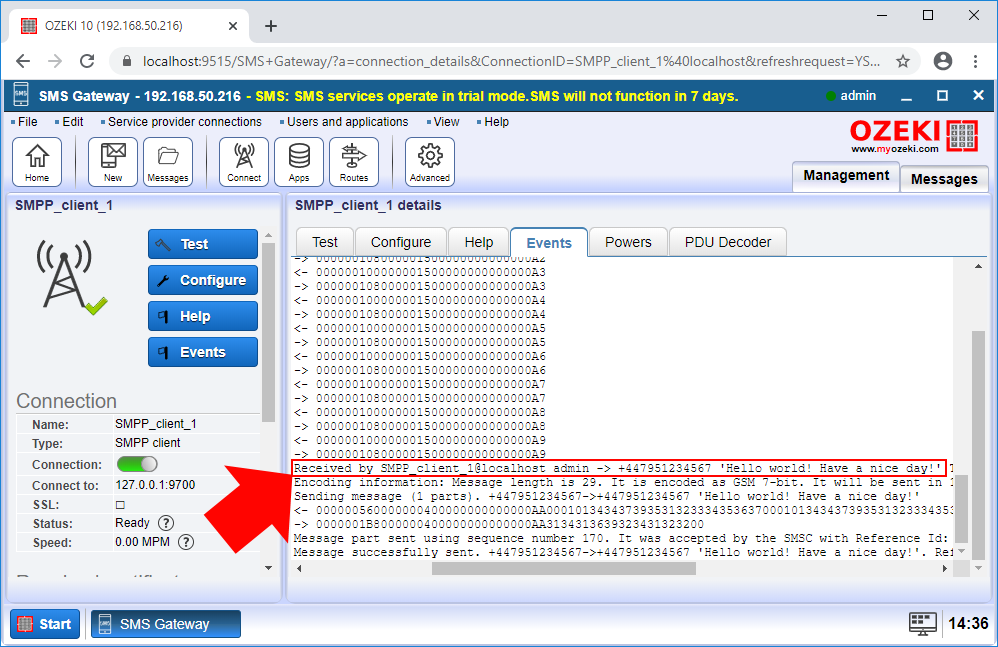This screenshot has height=647, width=998.
Task: Click the www.myozeki.com link
Action: (x=895, y=149)
